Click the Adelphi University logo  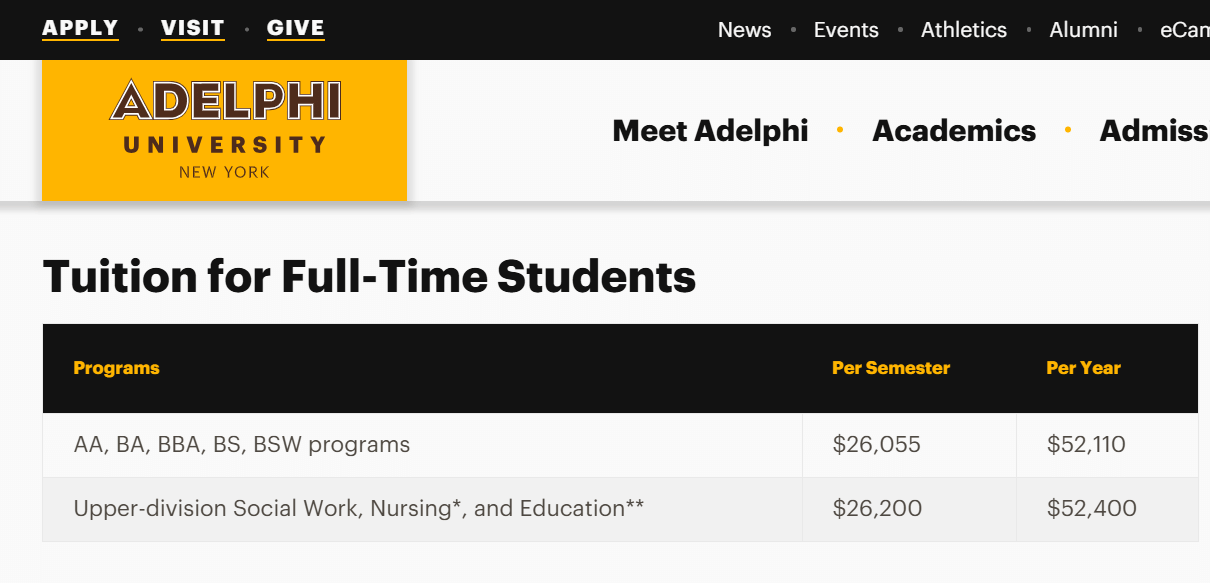click(223, 130)
